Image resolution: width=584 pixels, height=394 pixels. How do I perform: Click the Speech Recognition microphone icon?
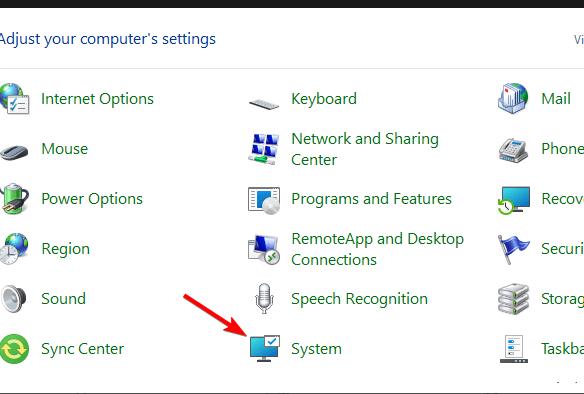pos(264,298)
